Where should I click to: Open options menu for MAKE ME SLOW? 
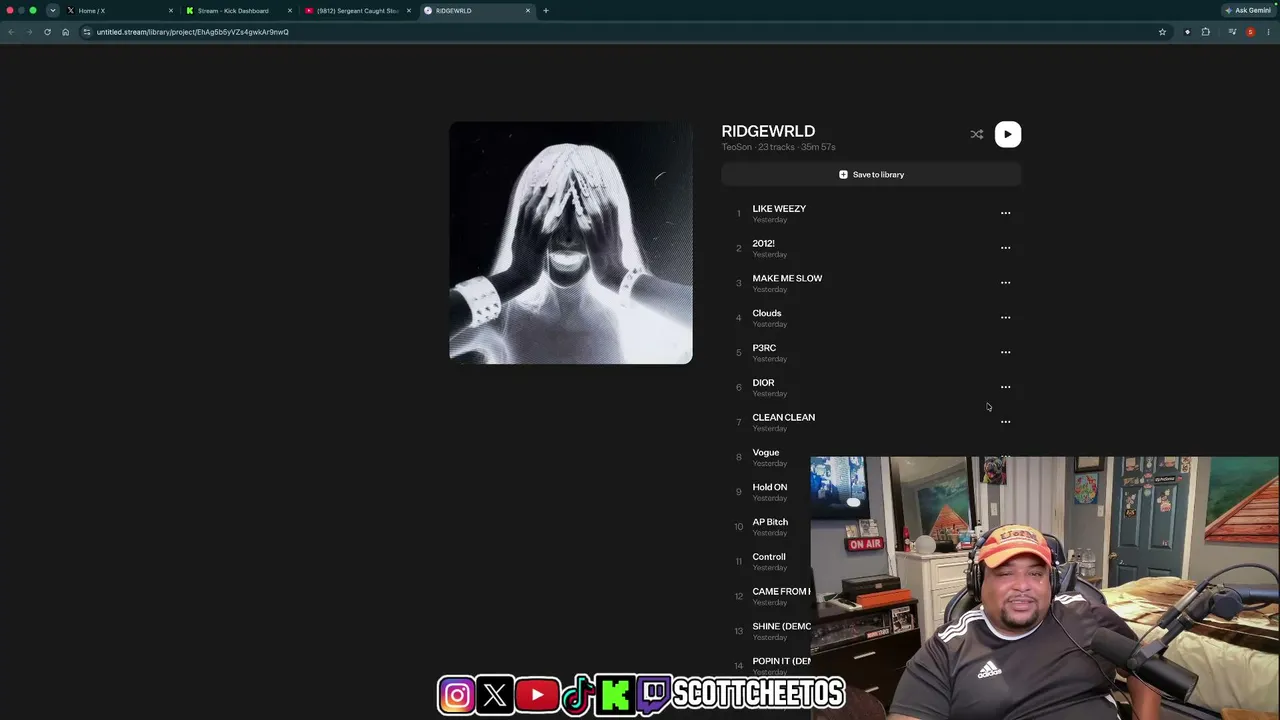click(1005, 283)
